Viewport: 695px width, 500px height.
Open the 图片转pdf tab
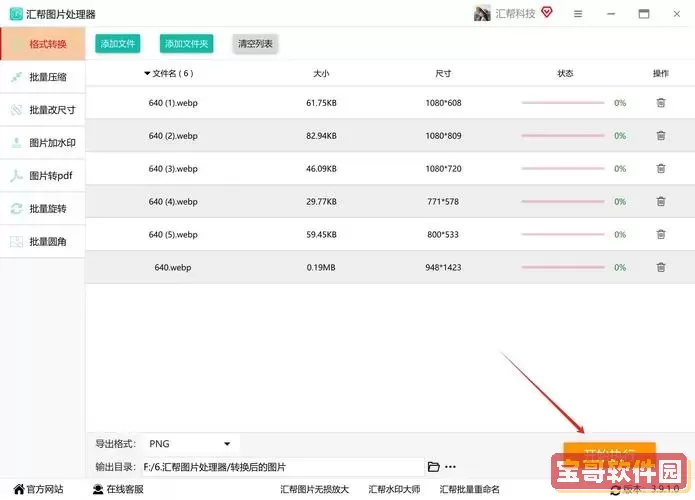(43, 176)
